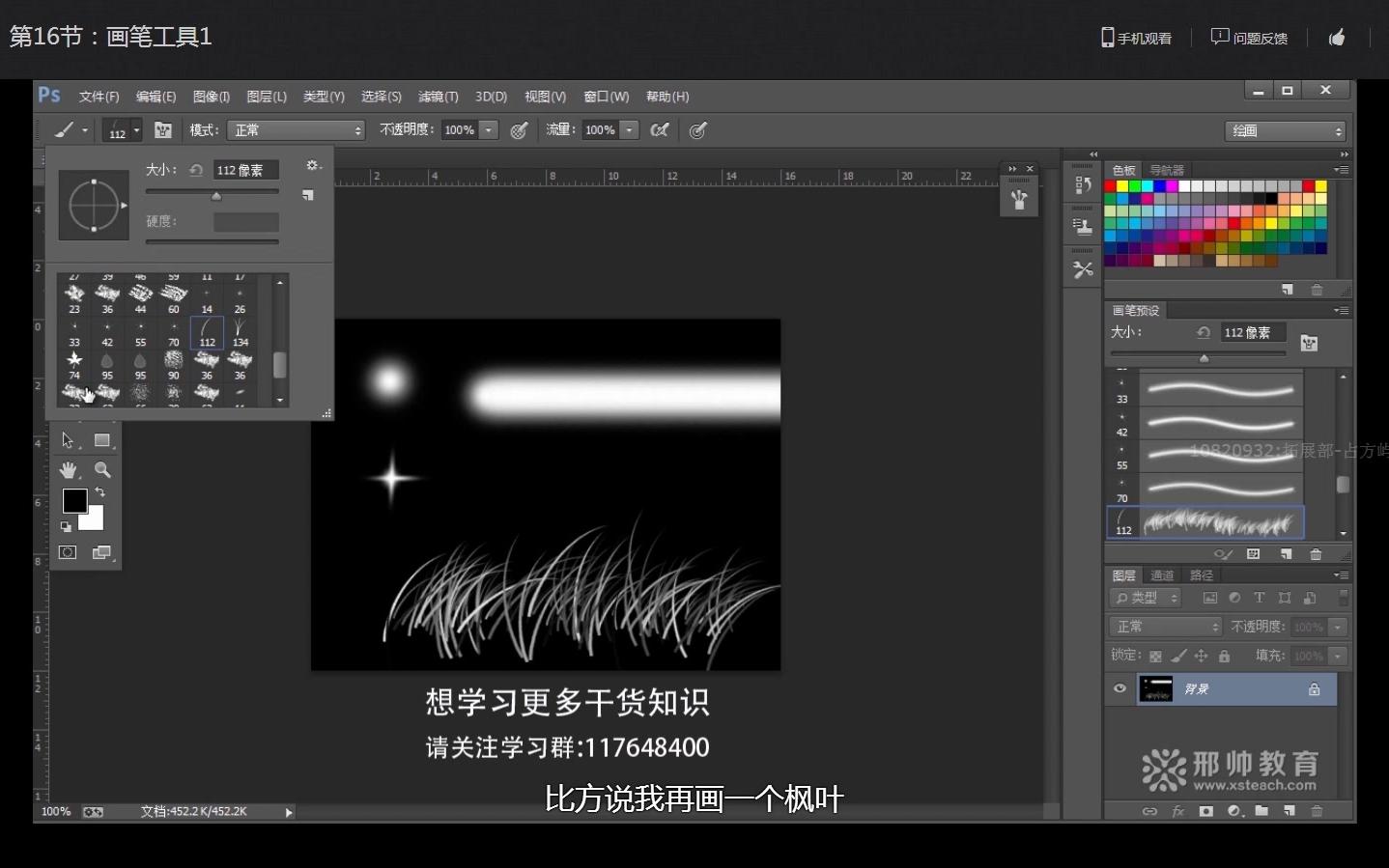Open 文件(F) menu
The width and height of the screenshot is (1389, 868).
coord(99,97)
